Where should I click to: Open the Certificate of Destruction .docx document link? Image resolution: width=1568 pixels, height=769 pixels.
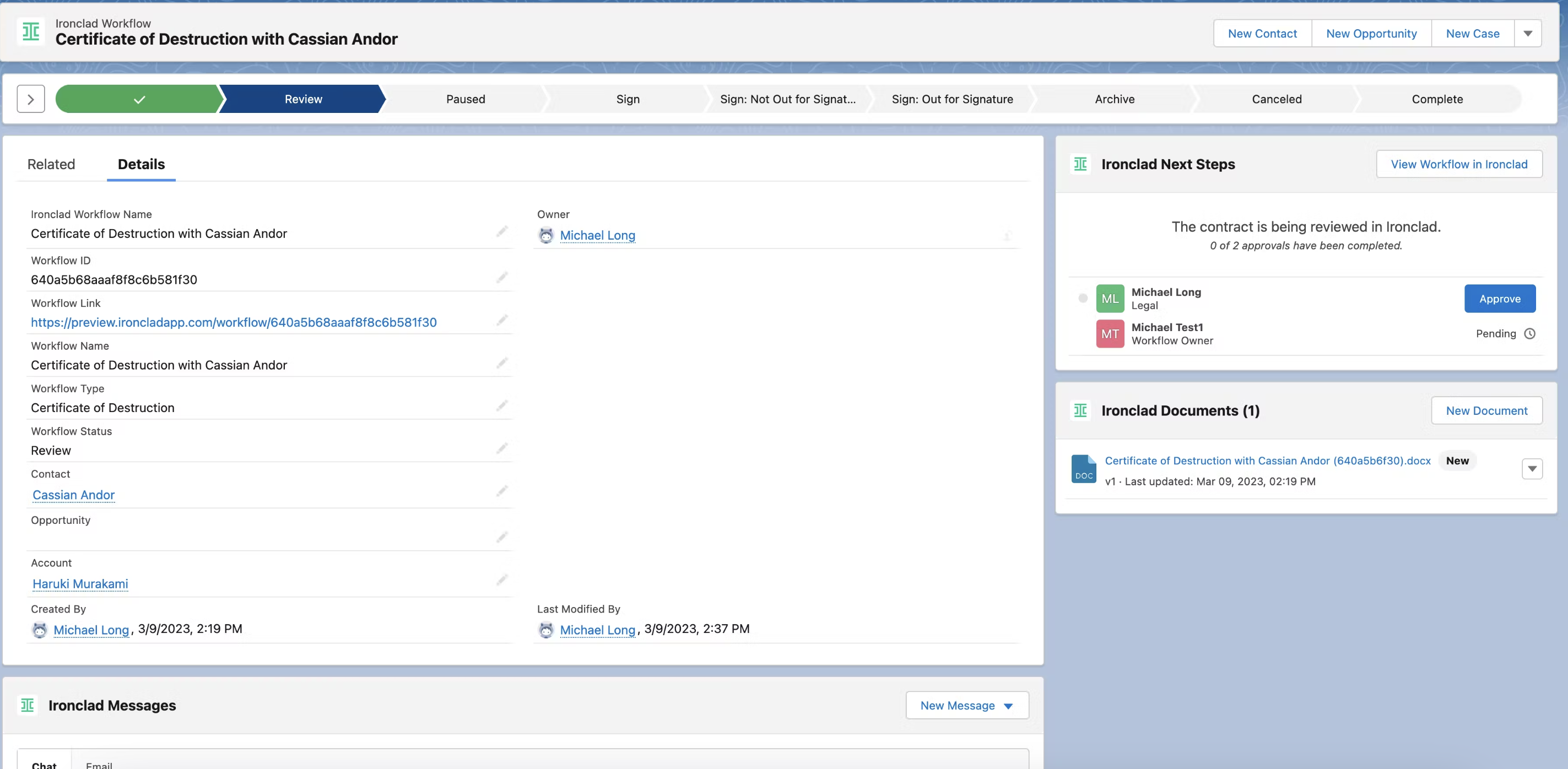(1267, 461)
